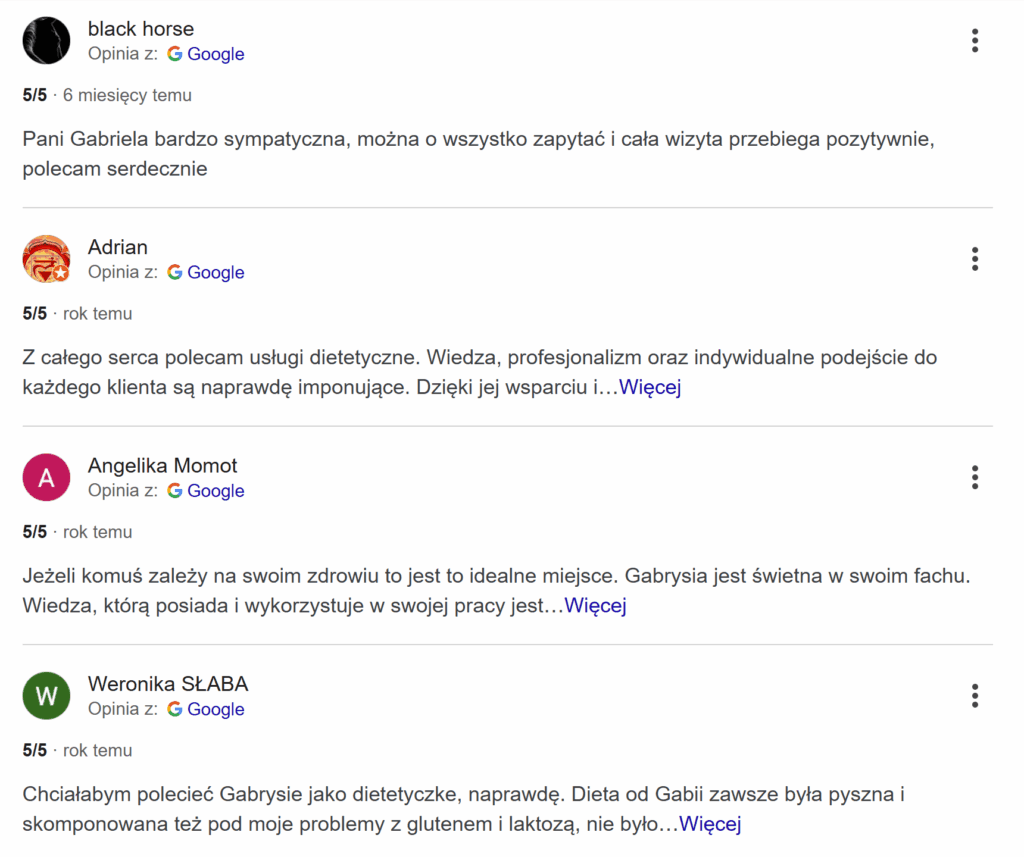Expand Weronika SŁABA's review with Więcej

point(710,824)
